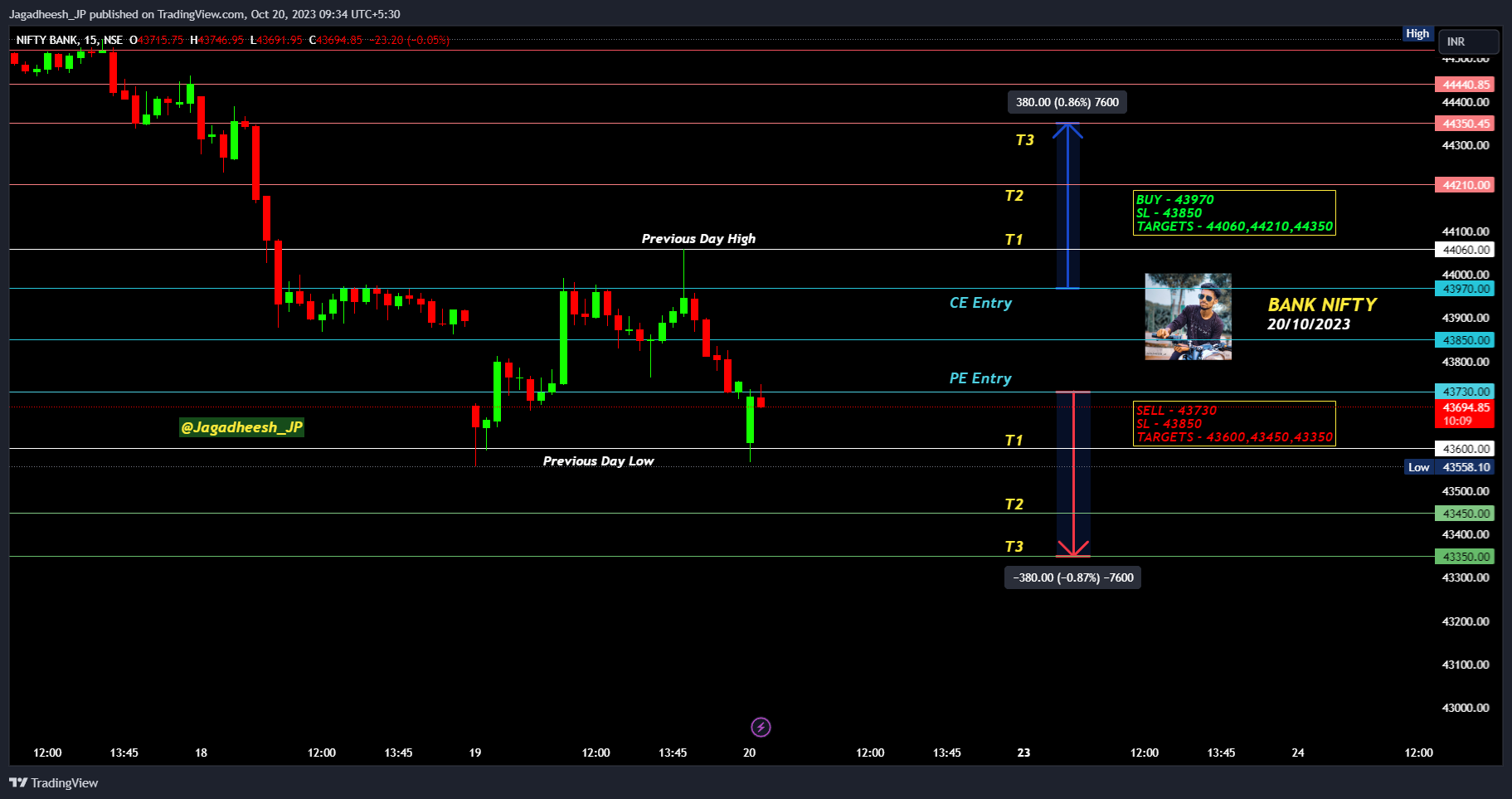Click the 43600.00 price label
Screen dimensions: 1512x799
pos(1465,449)
